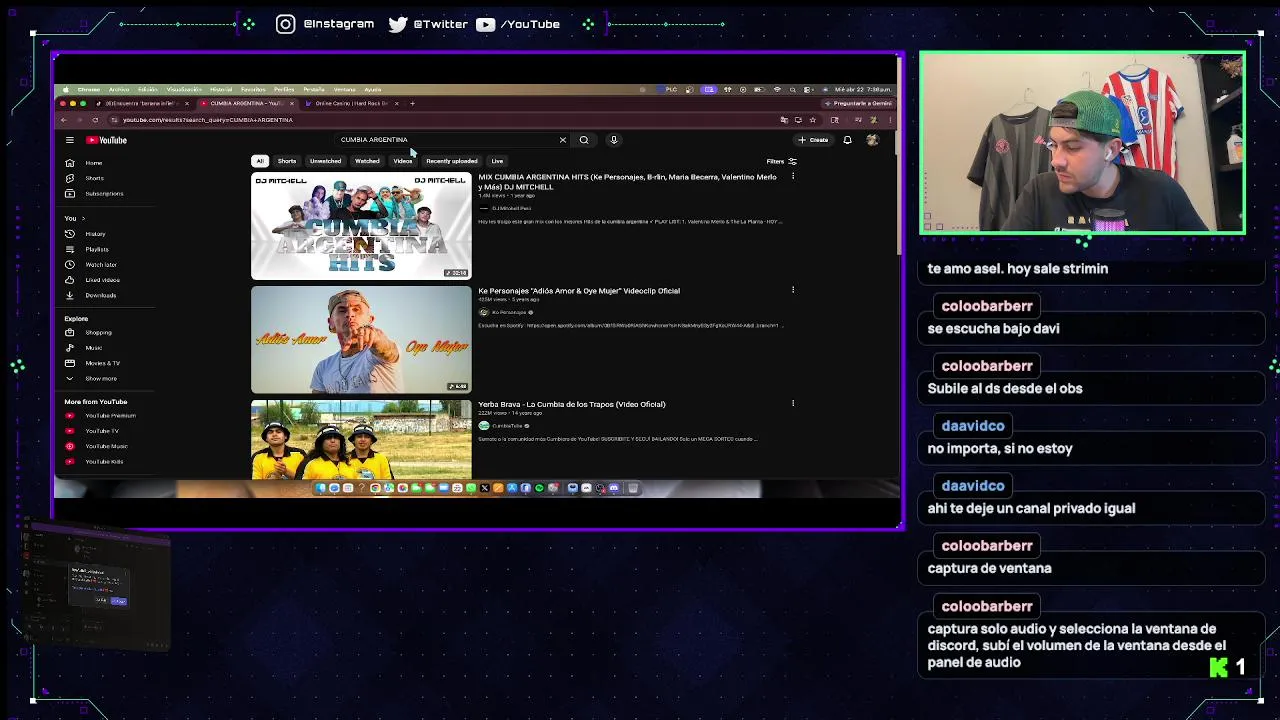Bookmark page with star icon
The image size is (1280, 720).
click(812, 120)
